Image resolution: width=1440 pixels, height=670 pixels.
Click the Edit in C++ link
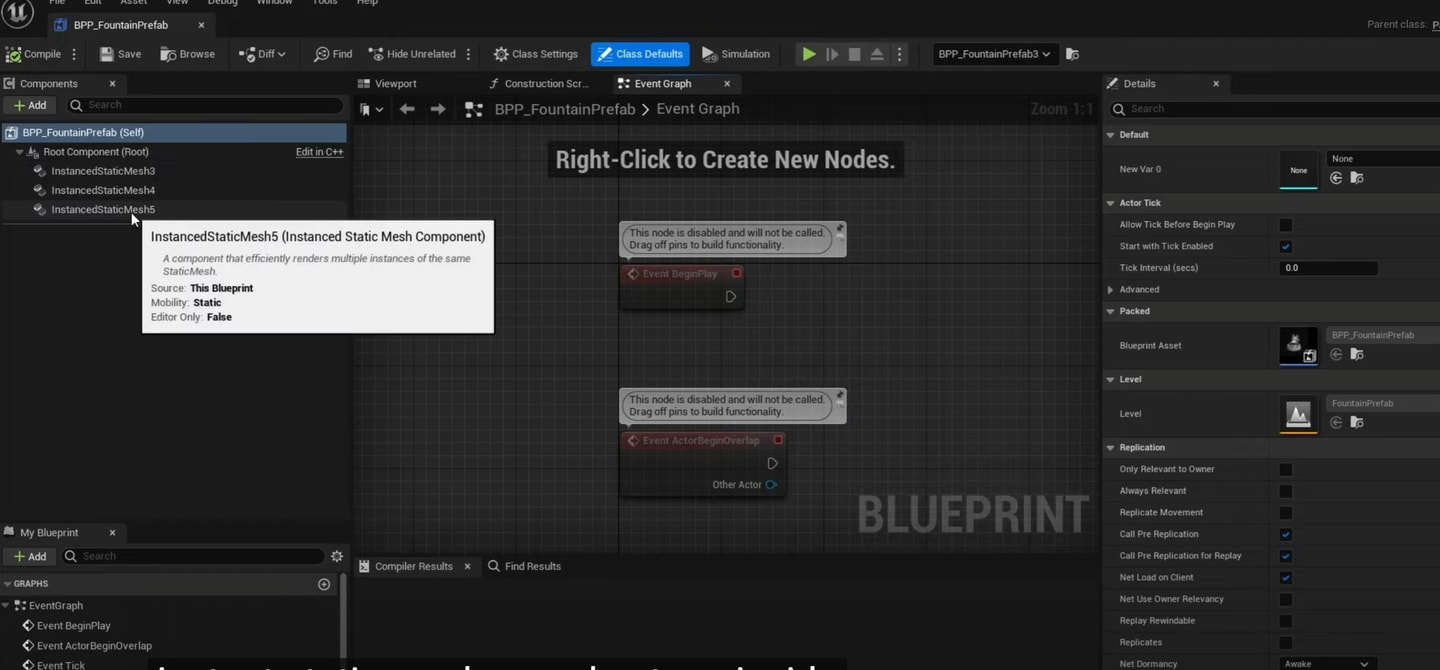pos(319,152)
